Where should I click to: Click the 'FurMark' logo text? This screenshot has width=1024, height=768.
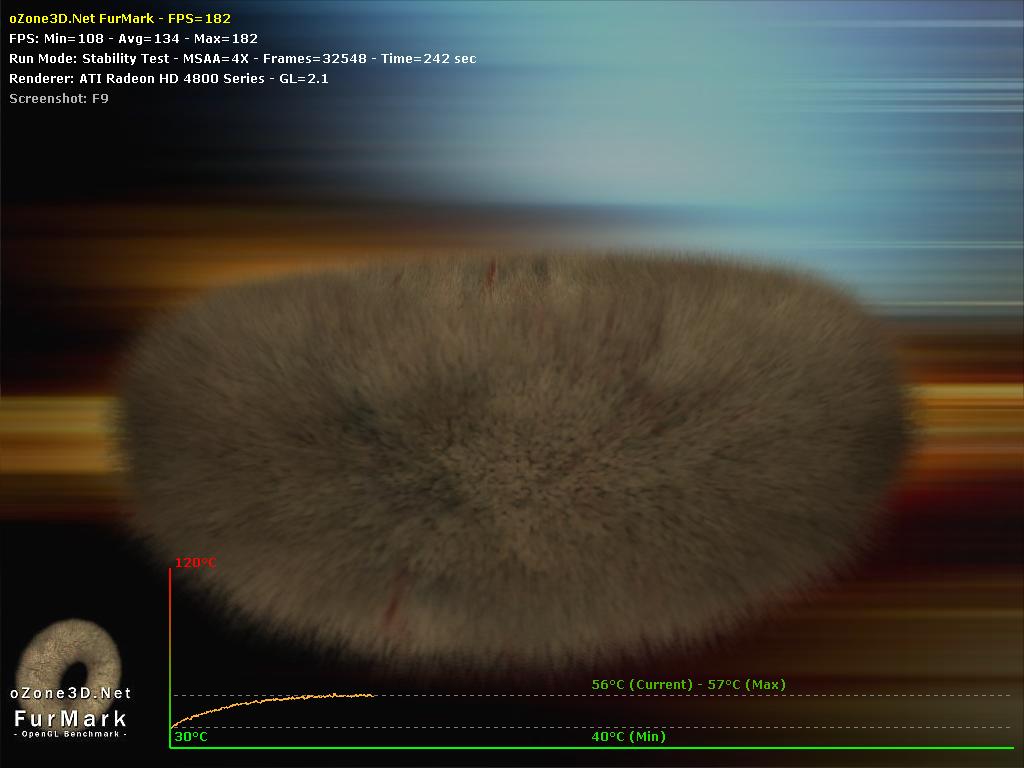[71, 718]
